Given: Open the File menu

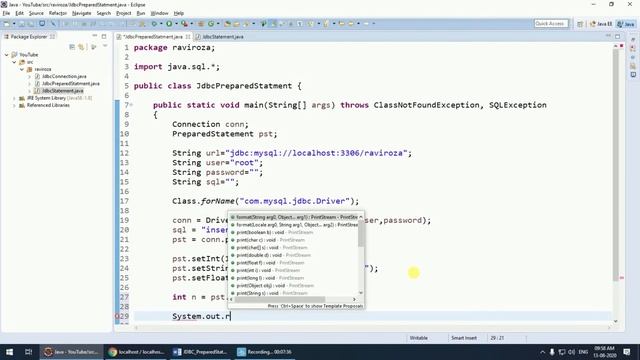Looking at the screenshot, I should [7, 13].
